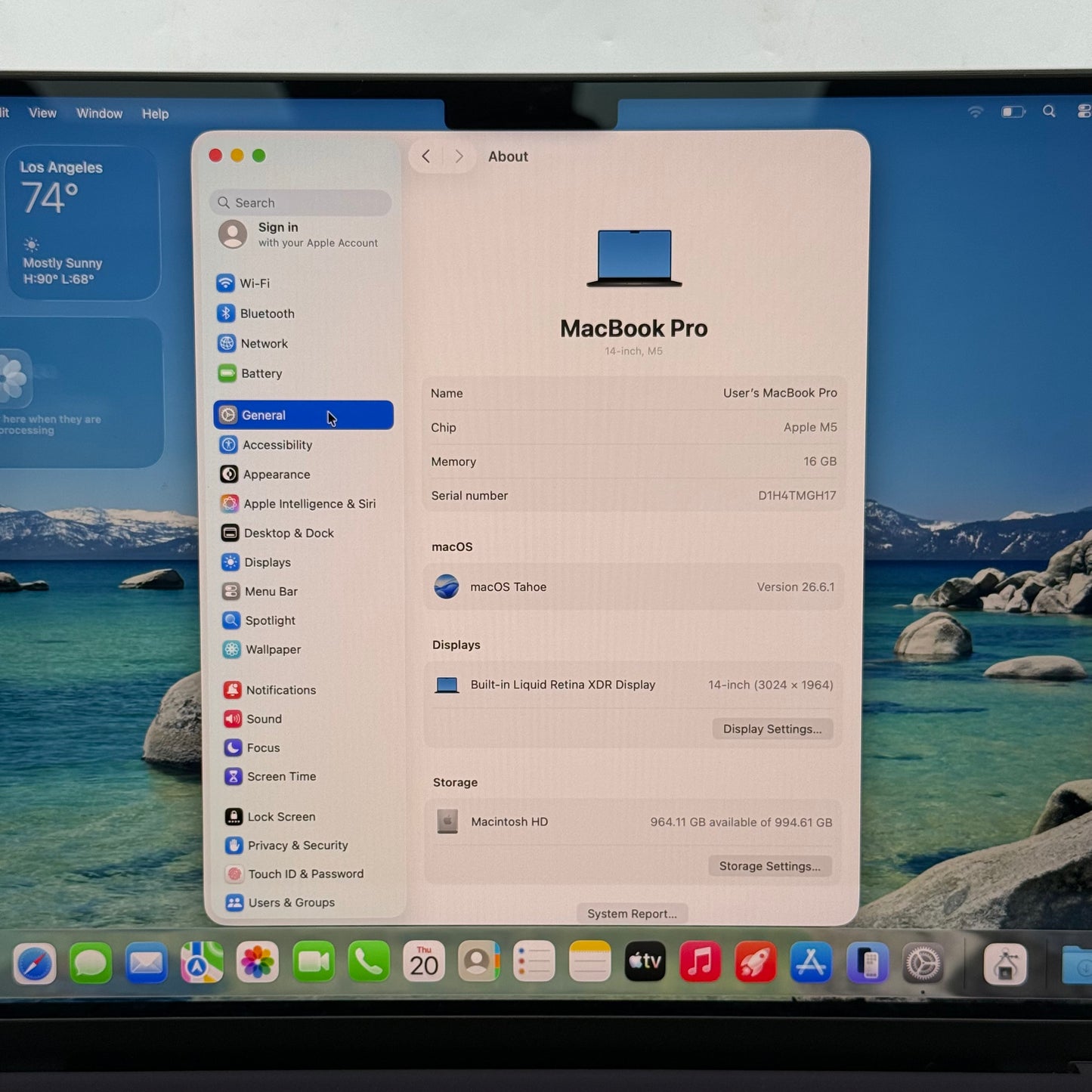Image resolution: width=1092 pixels, height=1092 pixels.
Task: Launch Safari from the Dock
Action: pyautogui.click(x=35, y=964)
